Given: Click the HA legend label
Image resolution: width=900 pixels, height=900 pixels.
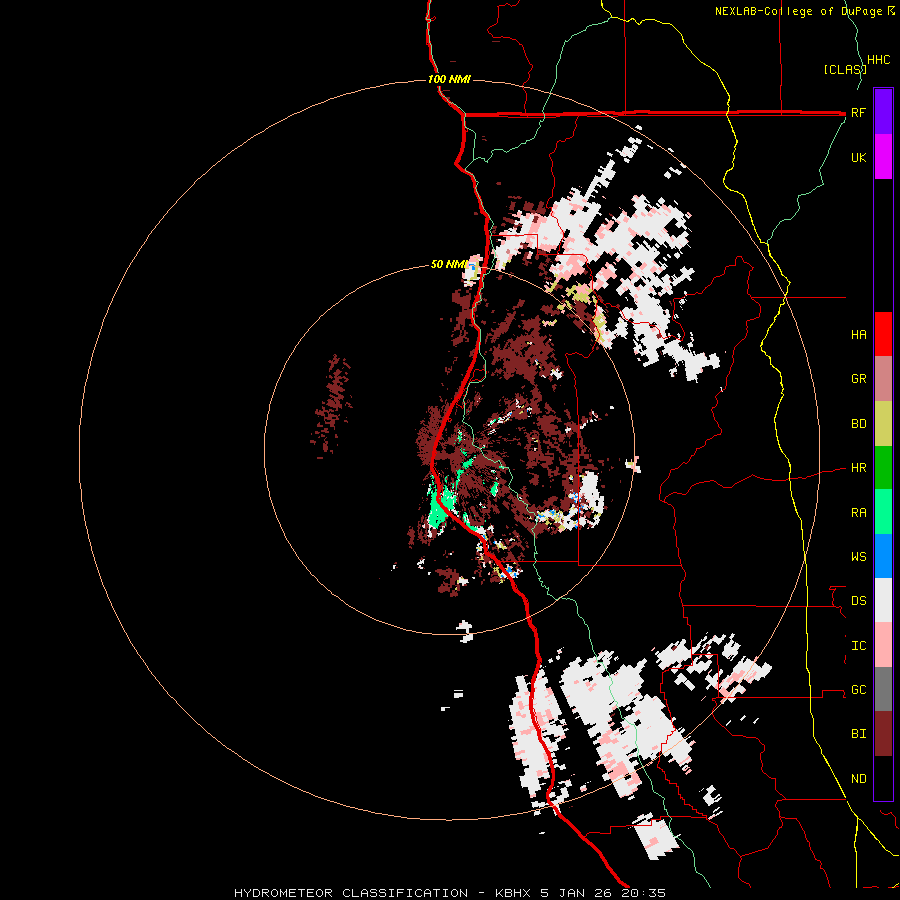Looking at the screenshot, I should coord(858,335).
